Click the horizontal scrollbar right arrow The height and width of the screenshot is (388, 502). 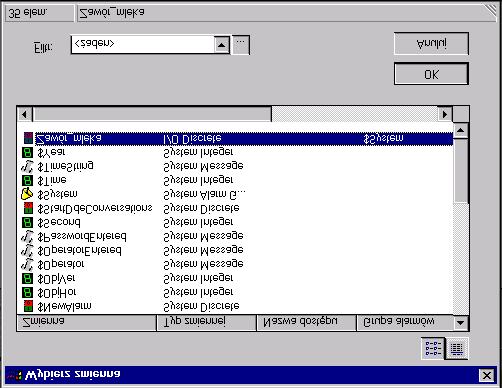(x=445, y=114)
